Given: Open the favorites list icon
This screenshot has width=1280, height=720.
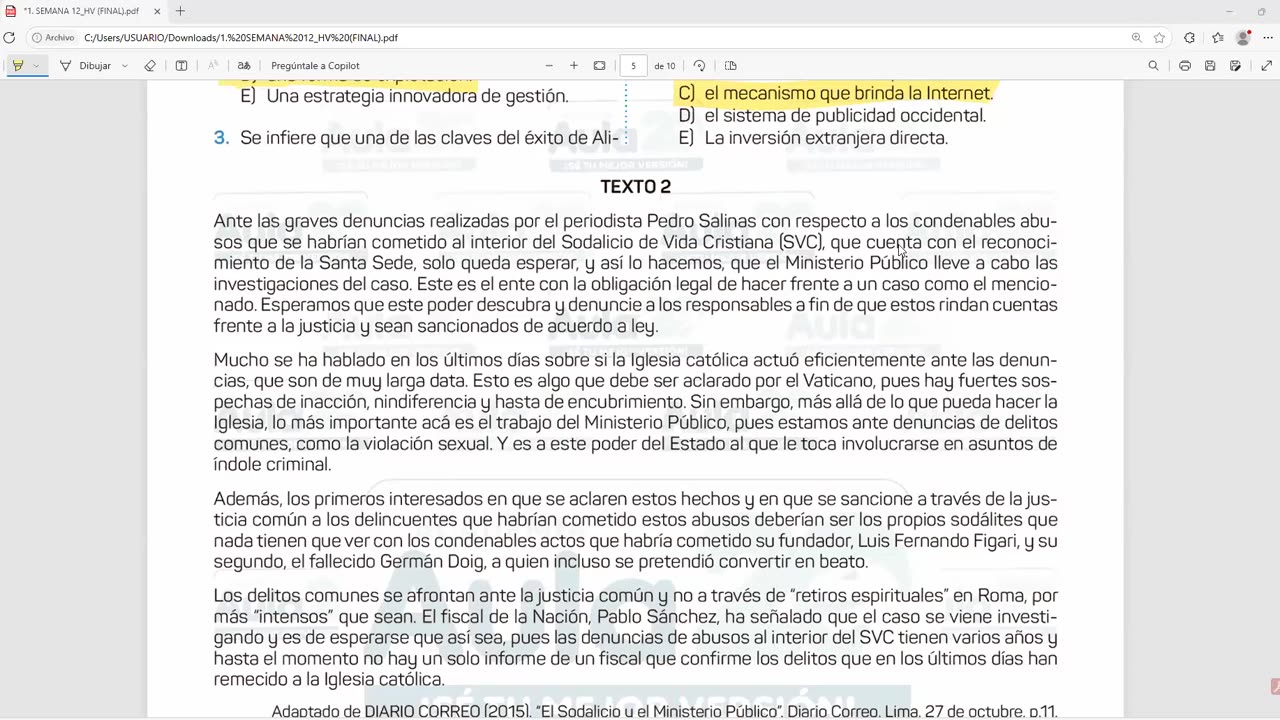Looking at the screenshot, I should coord(1217,38).
